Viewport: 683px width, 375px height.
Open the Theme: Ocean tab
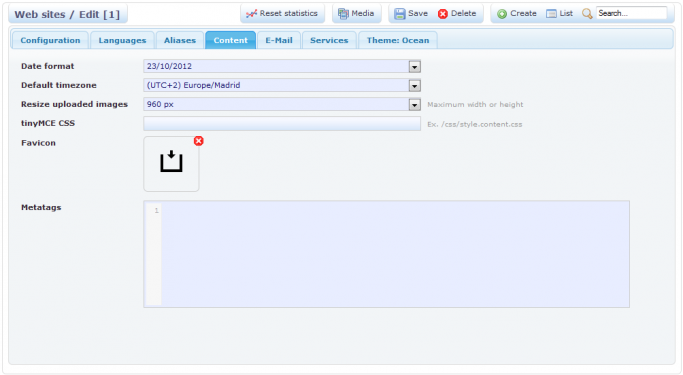398,40
